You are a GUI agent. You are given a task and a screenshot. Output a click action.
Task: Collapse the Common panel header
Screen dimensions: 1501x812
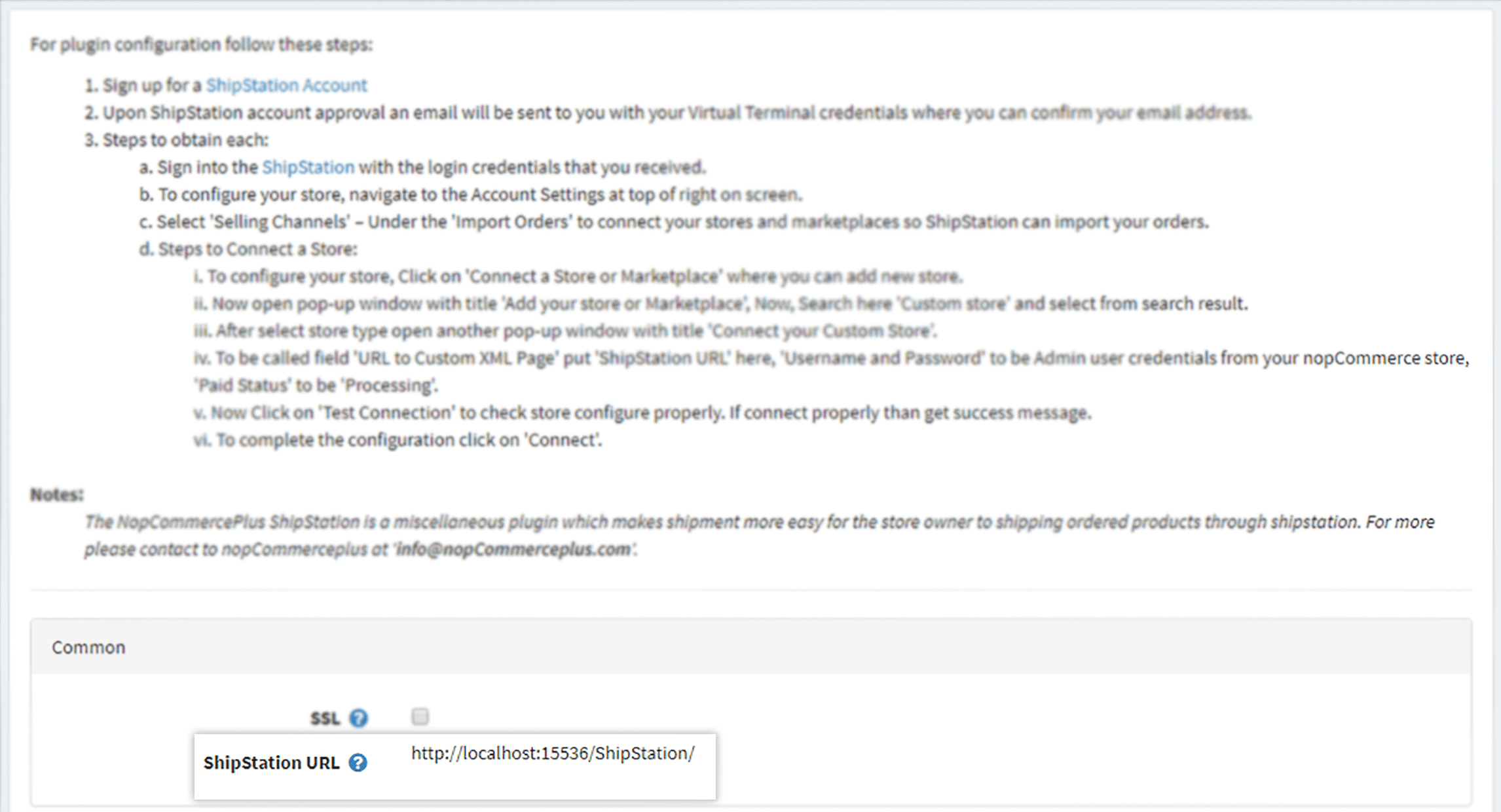pyautogui.click(x=750, y=647)
